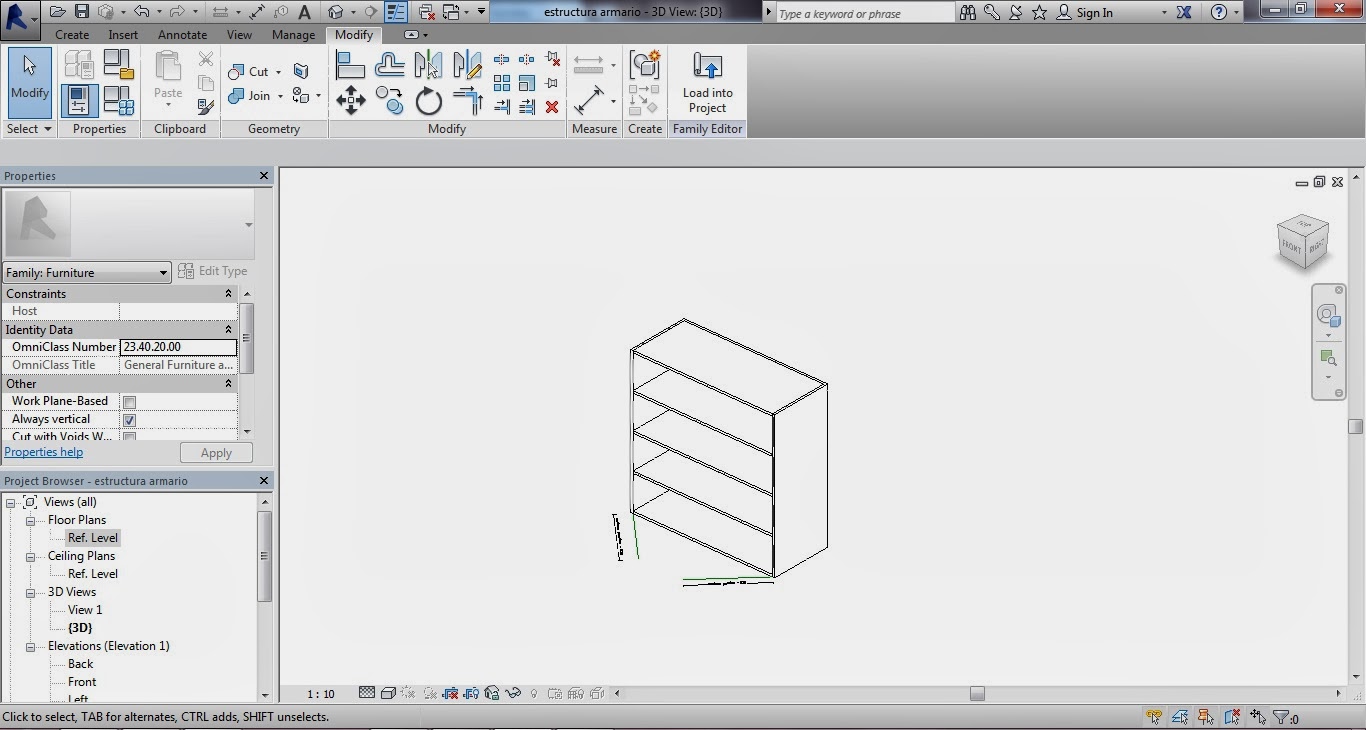Enable the Work Plane-Based checkbox
This screenshot has height=730, width=1366.
(129, 401)
